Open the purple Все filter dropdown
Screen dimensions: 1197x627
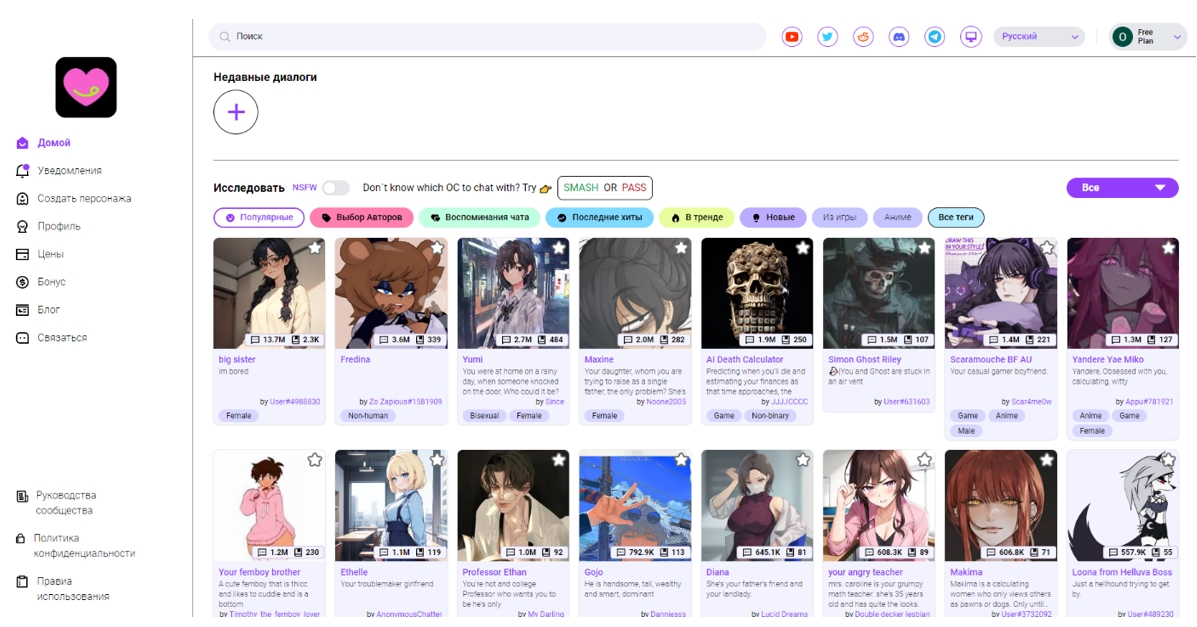(x=1122, y=188)
